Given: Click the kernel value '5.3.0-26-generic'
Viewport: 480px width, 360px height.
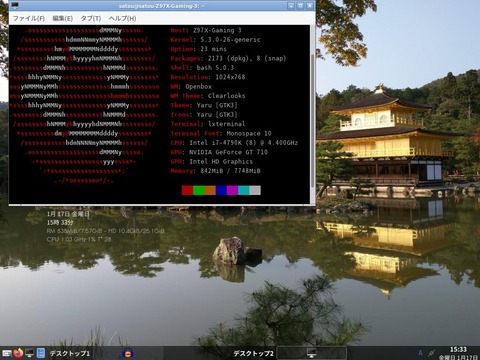Looking at the screenshot, I should 230,40.
